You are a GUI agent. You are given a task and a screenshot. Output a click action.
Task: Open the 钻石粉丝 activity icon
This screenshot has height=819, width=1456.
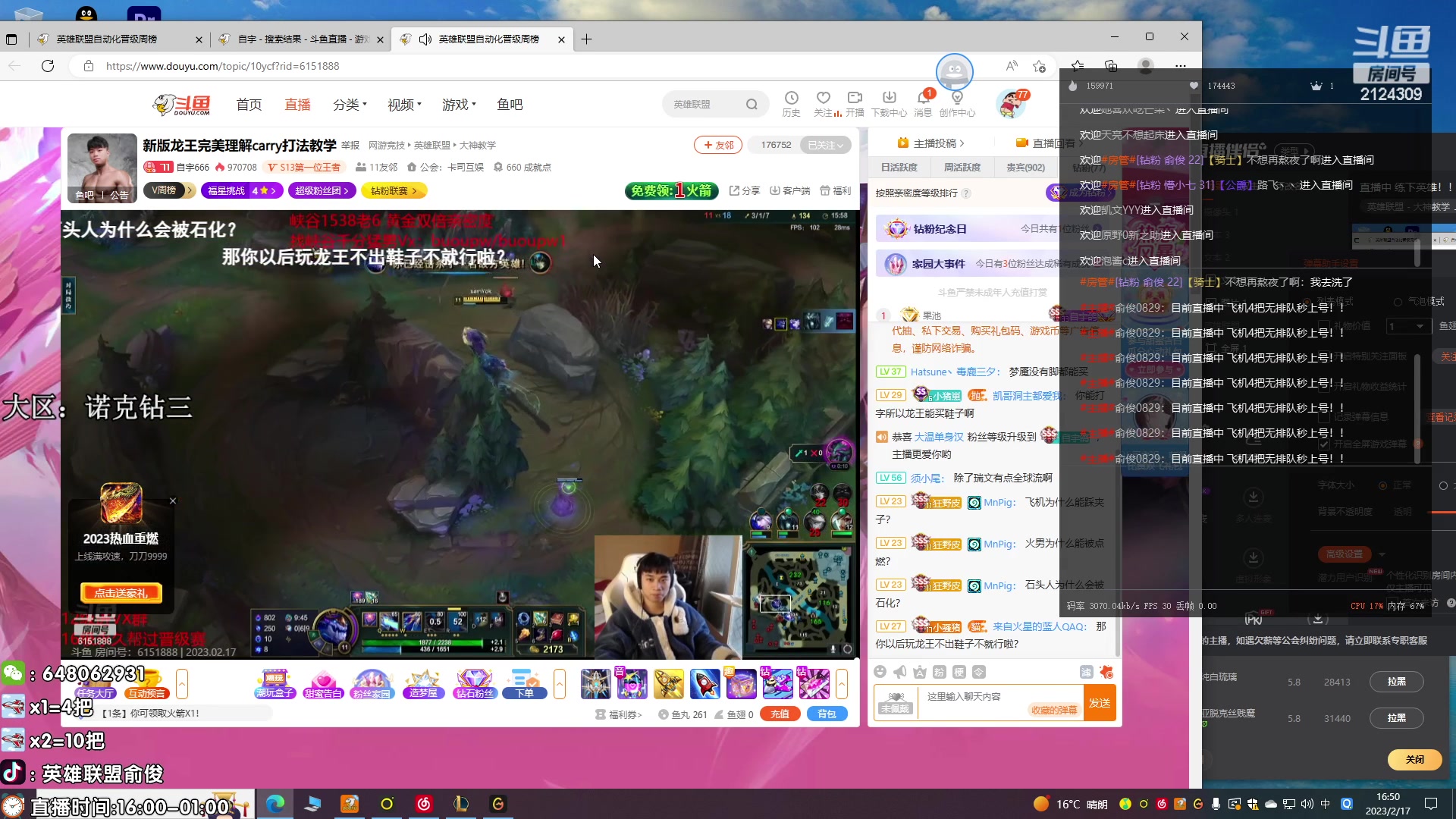pos(475,684)
